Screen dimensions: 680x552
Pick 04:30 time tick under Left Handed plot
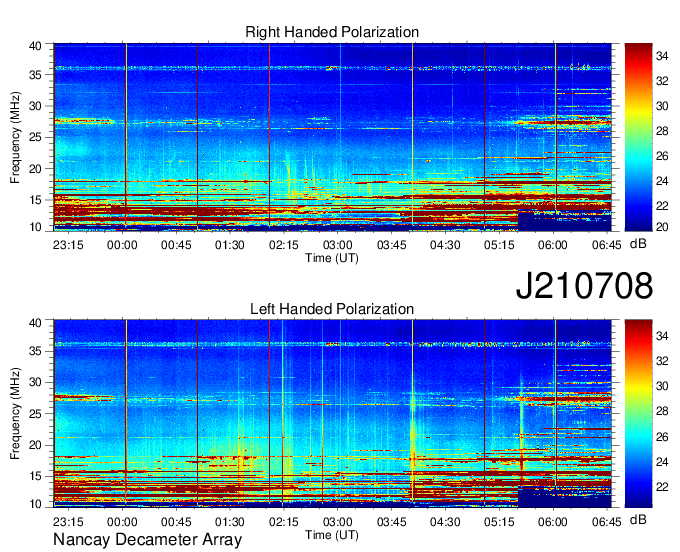point(445,521)
